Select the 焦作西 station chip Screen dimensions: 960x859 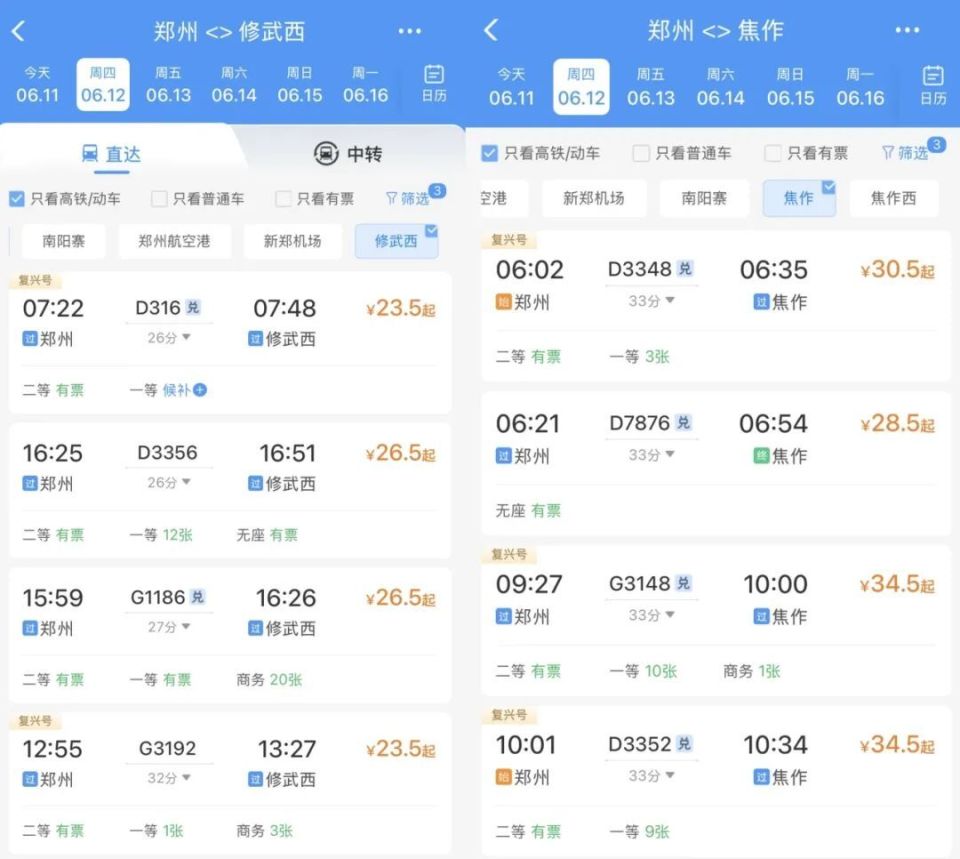[894, 198]
